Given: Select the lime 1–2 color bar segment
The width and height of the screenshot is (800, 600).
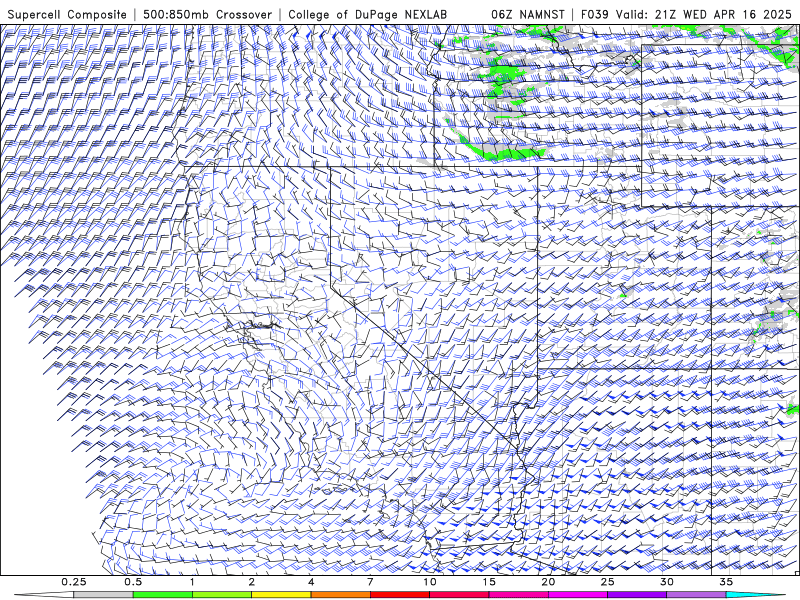Looking at the screenshot, I should coord(221,595).
